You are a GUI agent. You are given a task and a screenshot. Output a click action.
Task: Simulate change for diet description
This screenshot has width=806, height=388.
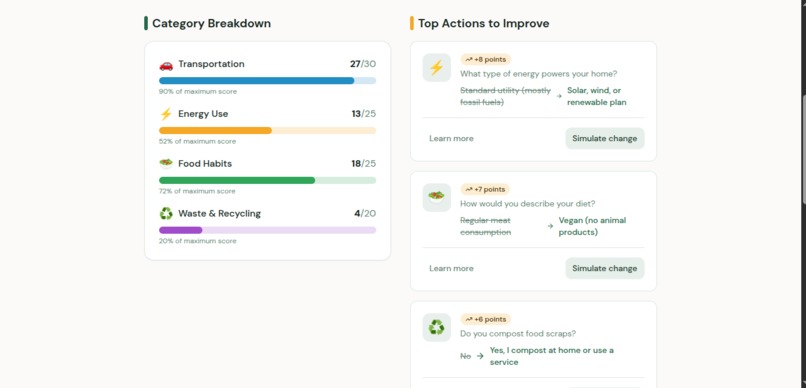(604, 268)
